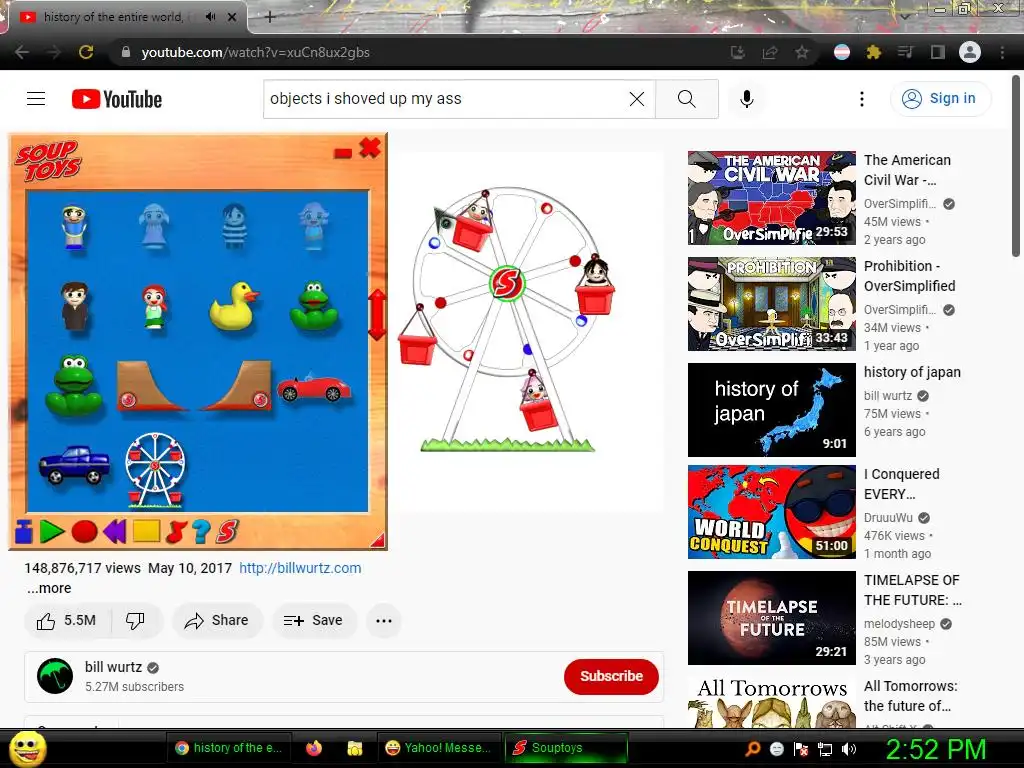Select the Ferris wheel toy in toybox

155,470
